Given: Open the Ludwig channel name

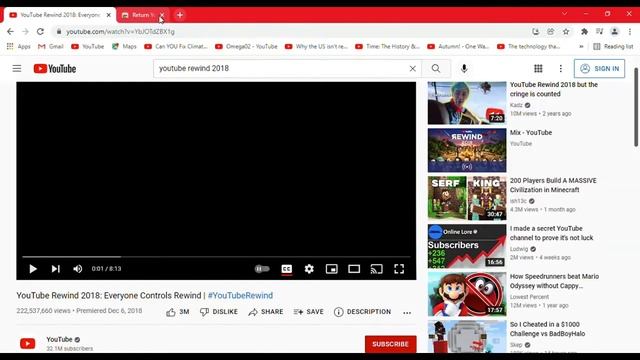Looking at the screenshot, I should 519,249.
